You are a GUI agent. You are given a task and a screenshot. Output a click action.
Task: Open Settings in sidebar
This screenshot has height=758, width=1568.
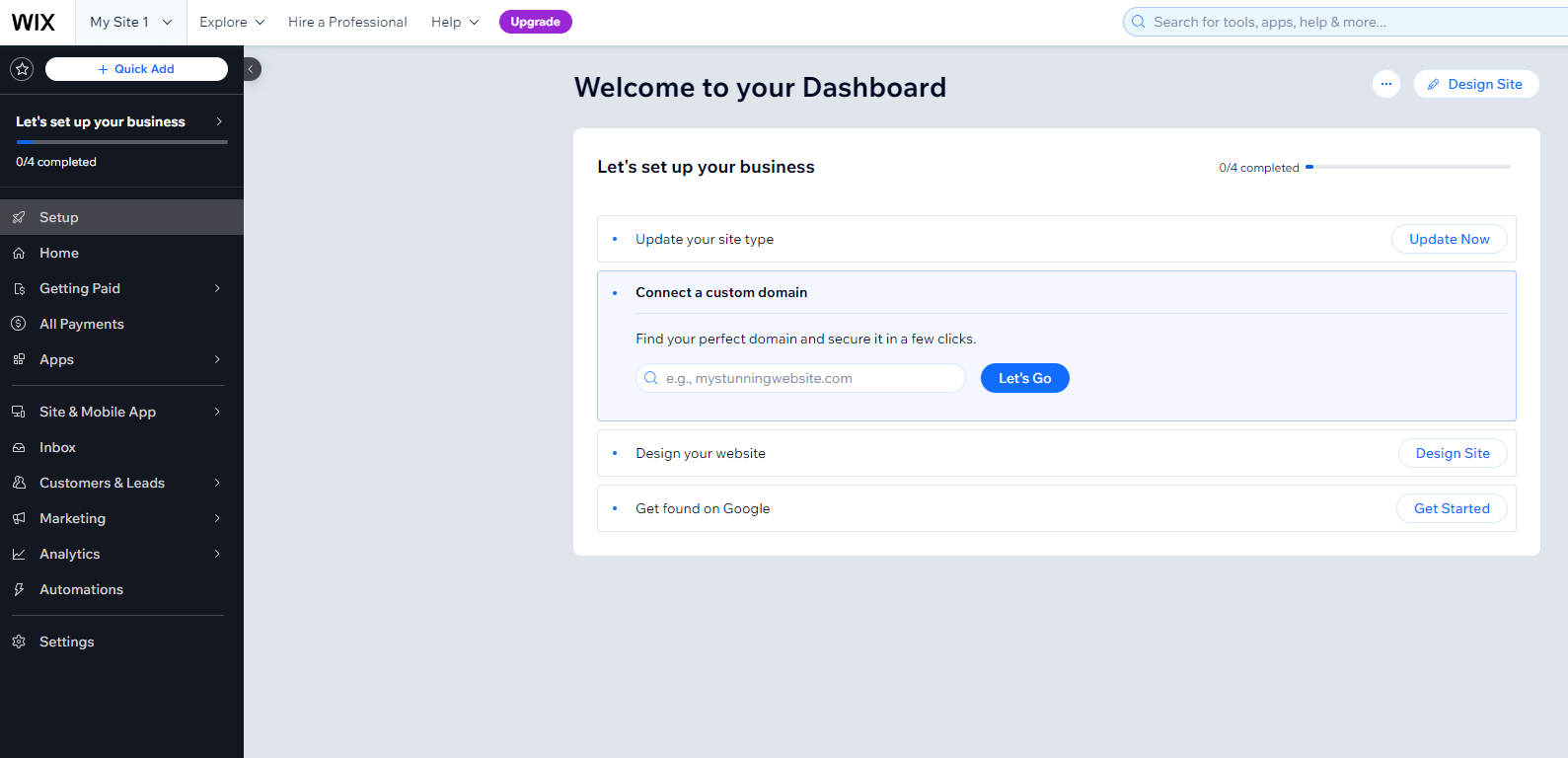(121, 642)
